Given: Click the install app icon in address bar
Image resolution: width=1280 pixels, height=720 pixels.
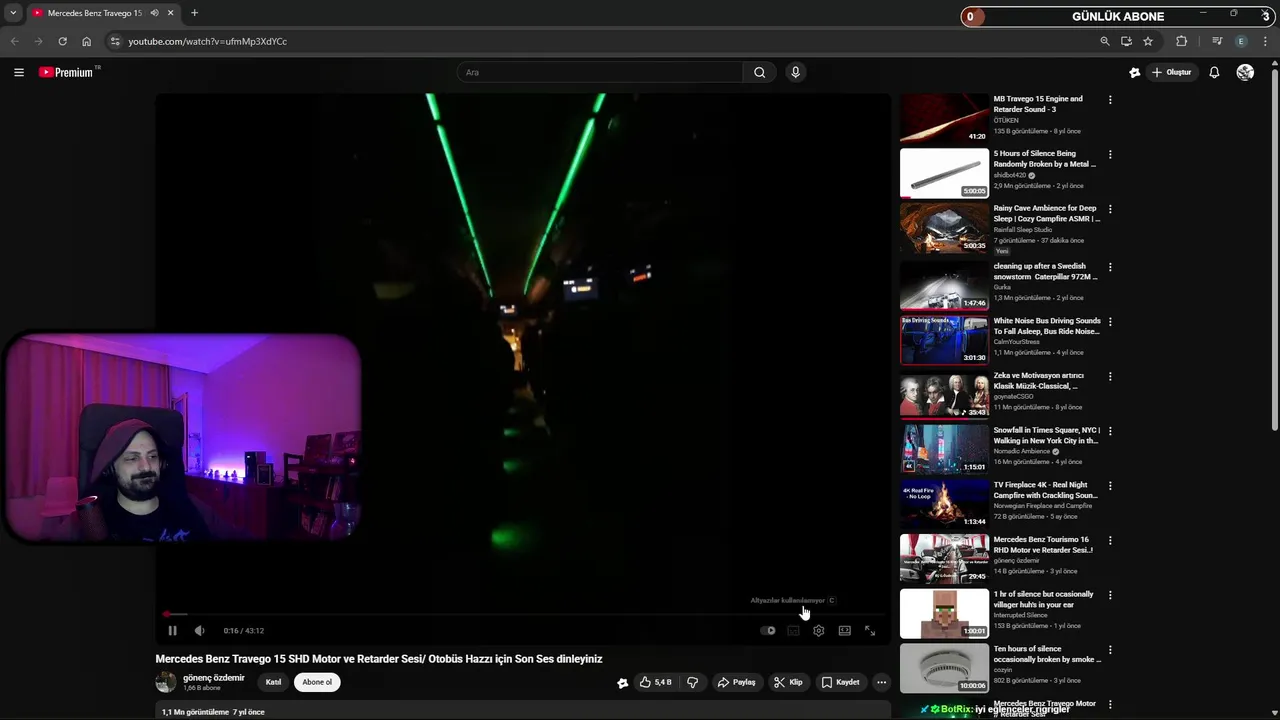Looking at the screenshot, I should (1126, 41).
